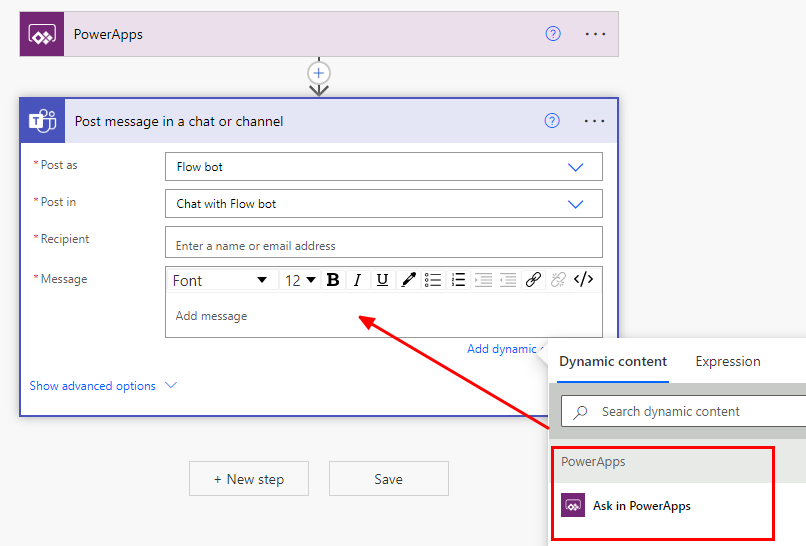Click the Ask in PowerApps purple icon

573,505
